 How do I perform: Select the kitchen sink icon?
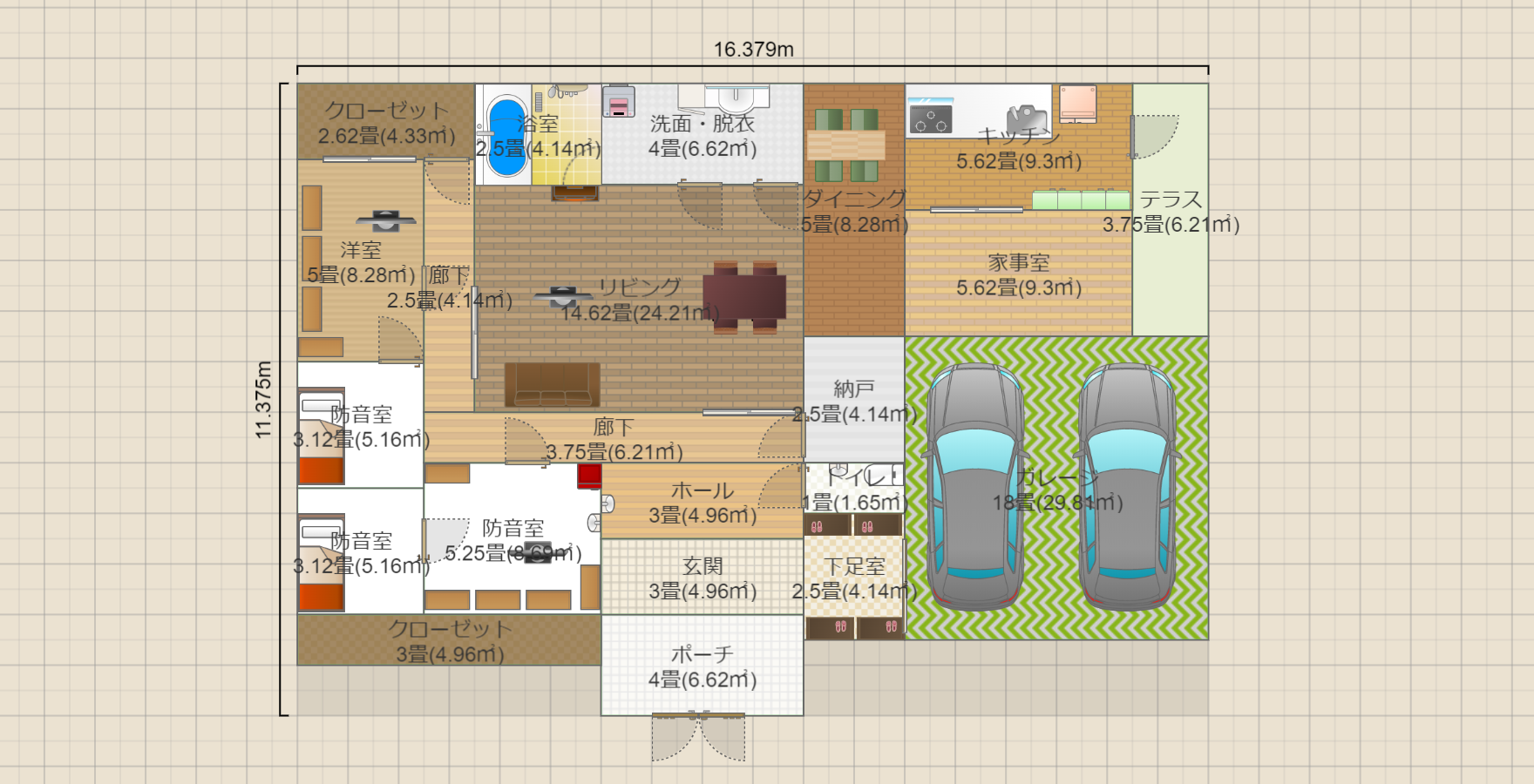click(x=1027, y=118)
